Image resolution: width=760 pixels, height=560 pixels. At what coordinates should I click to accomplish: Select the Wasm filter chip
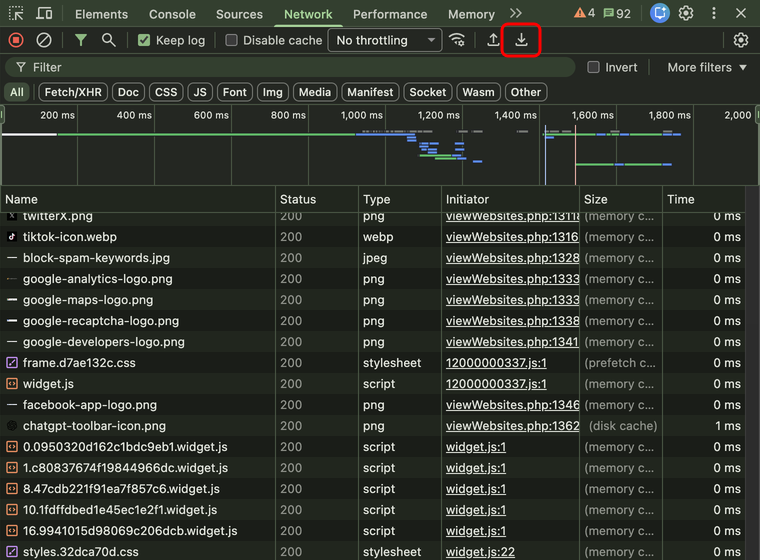click(478, 92)
